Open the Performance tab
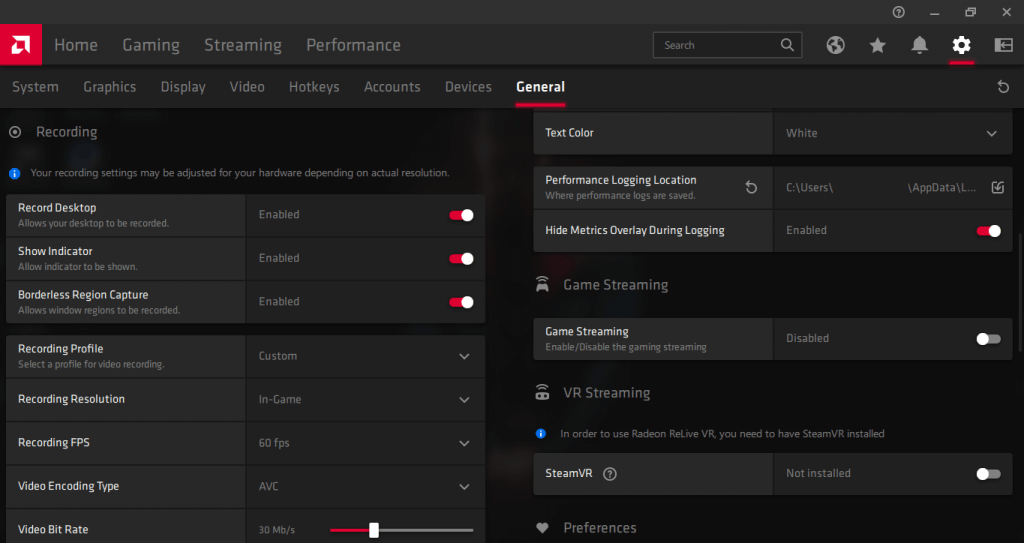 pos(353,45)
